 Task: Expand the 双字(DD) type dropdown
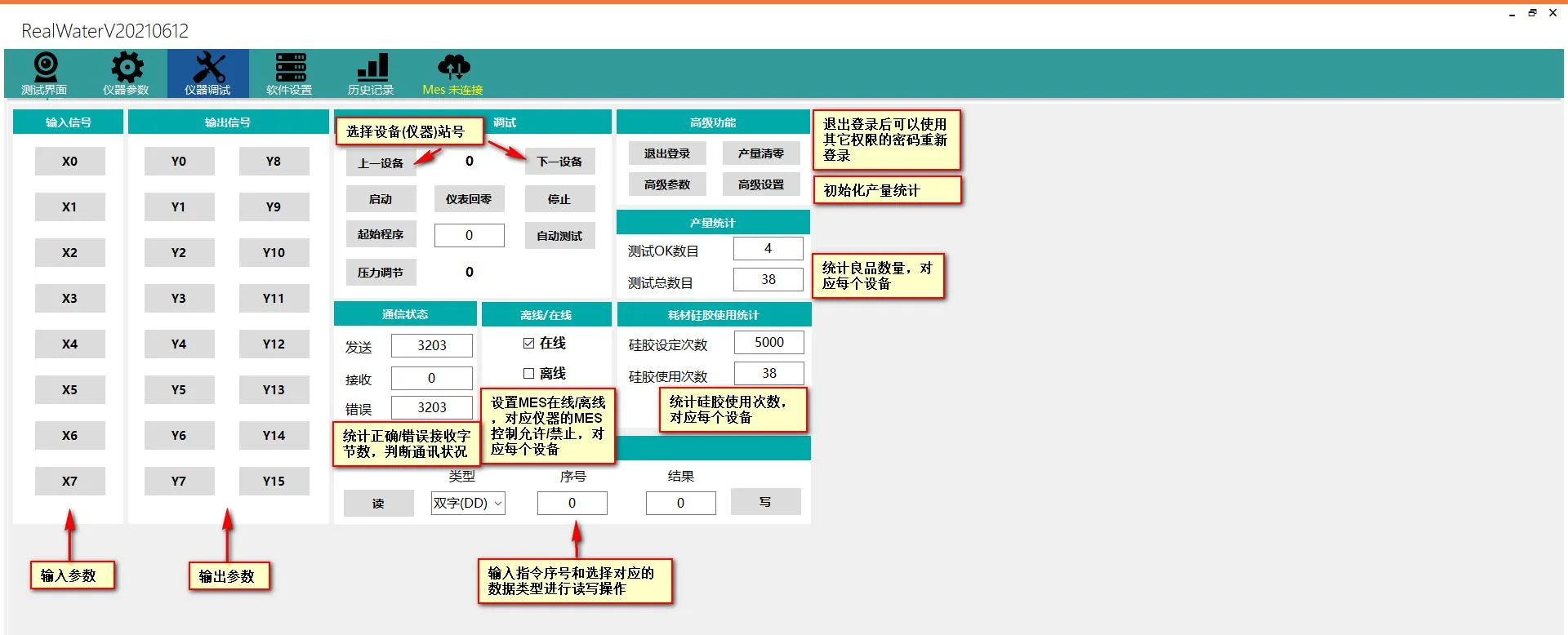pos(468,503)
